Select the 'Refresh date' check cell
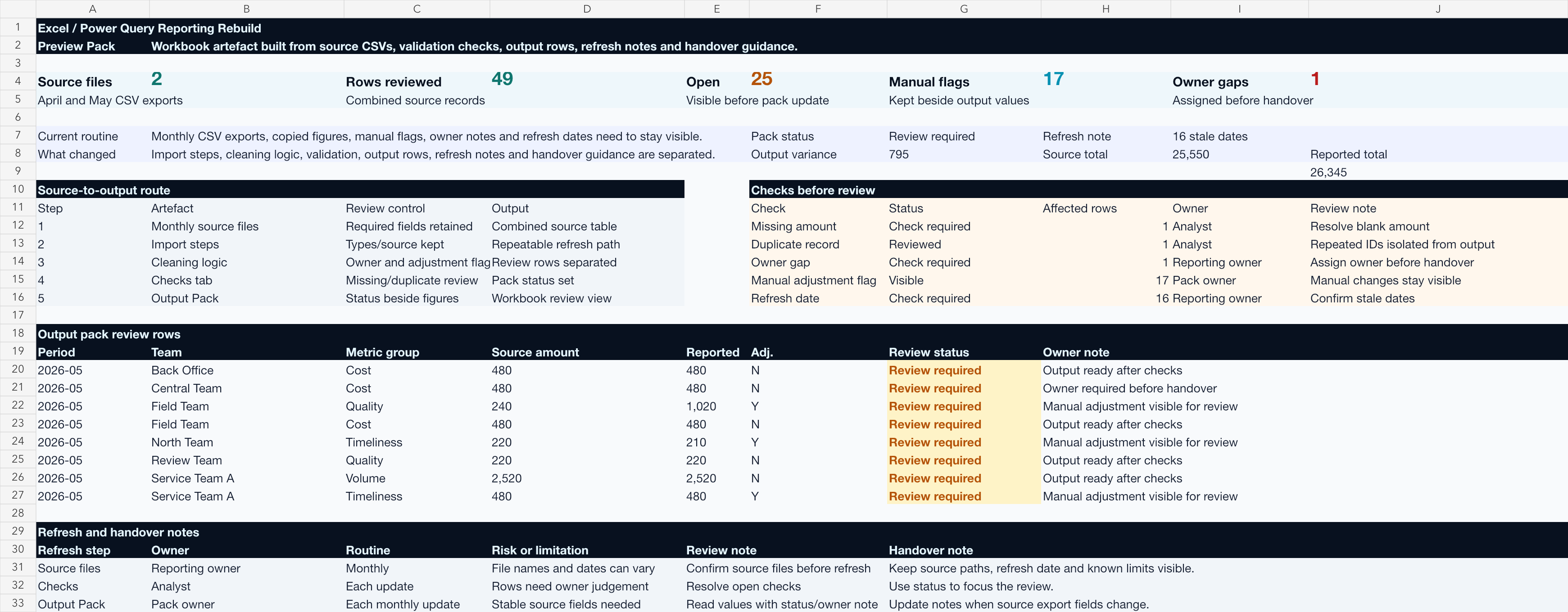This screenshot has height=612, width=1568. coord(784,298)
